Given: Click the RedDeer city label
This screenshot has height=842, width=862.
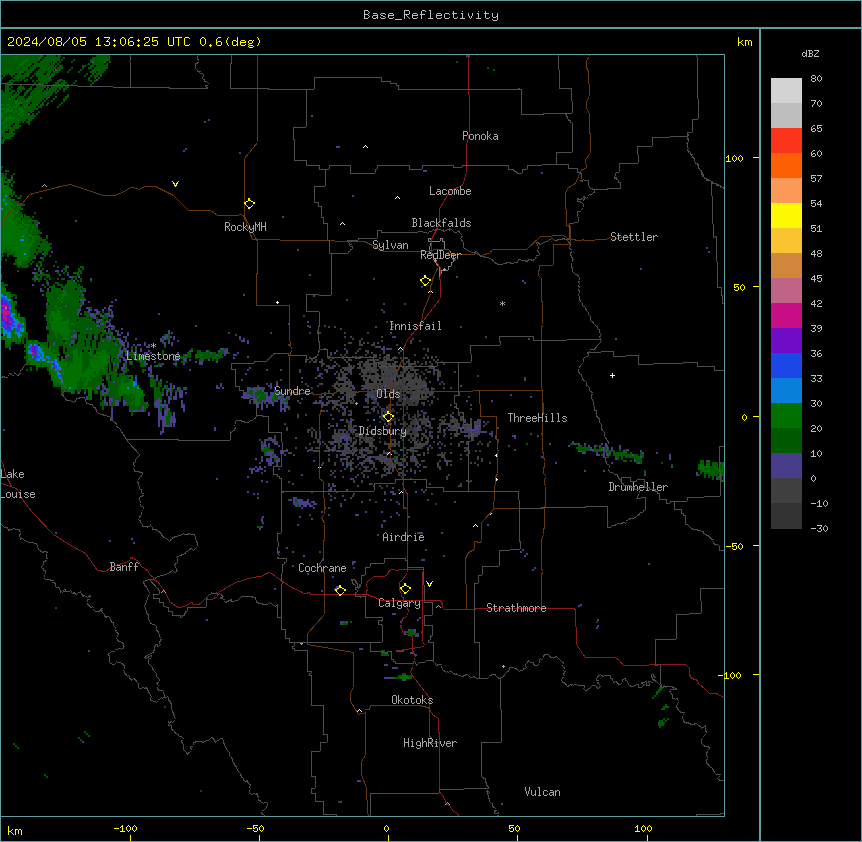Looking at the screenshot, I should point(440,255).
